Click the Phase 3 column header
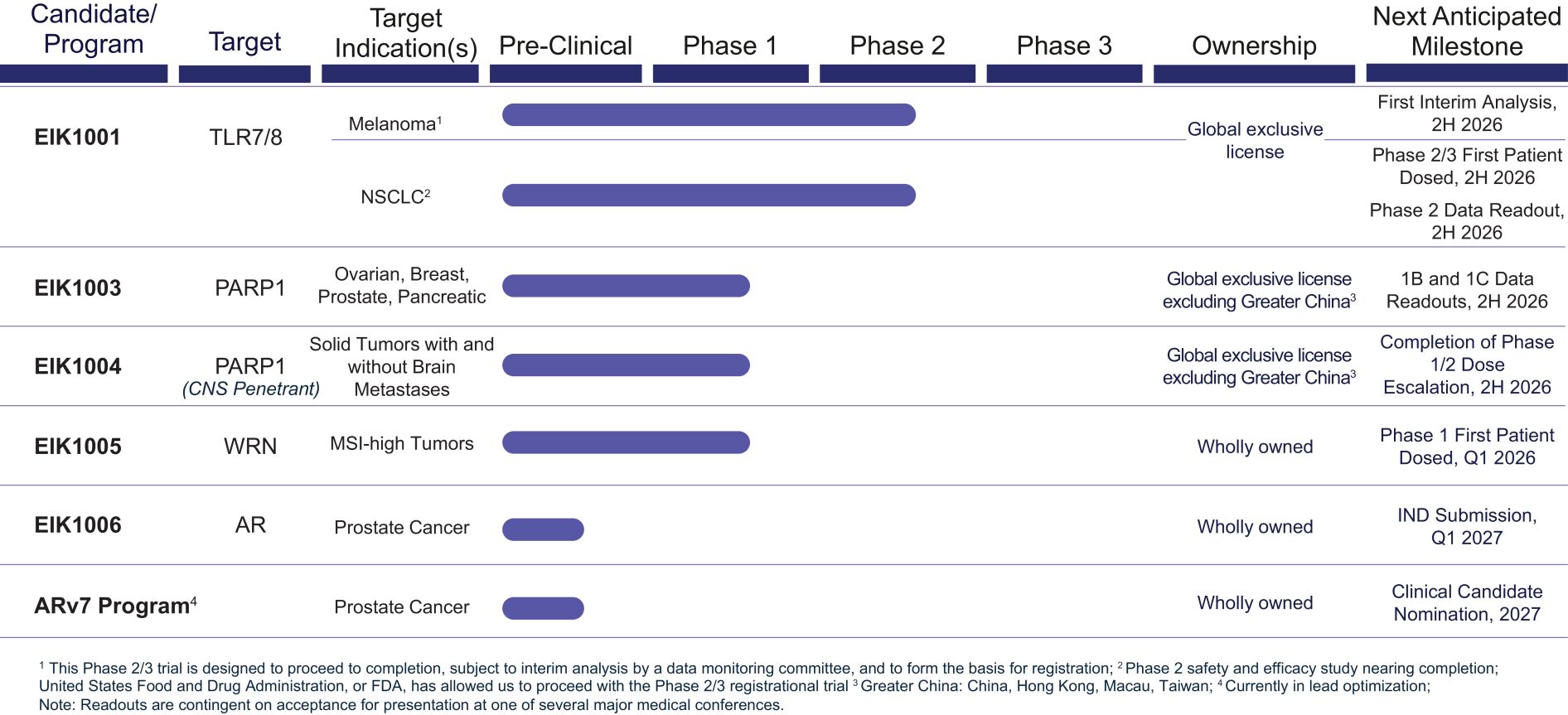This screenshot has width=1568, height=715. click(x=1064, y=46)
